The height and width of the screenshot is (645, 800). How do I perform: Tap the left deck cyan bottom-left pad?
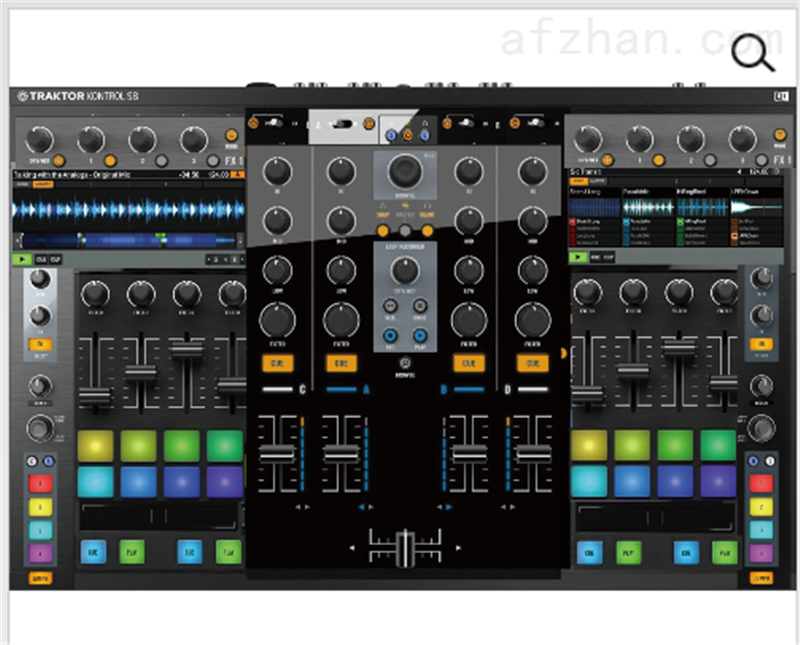95,481
